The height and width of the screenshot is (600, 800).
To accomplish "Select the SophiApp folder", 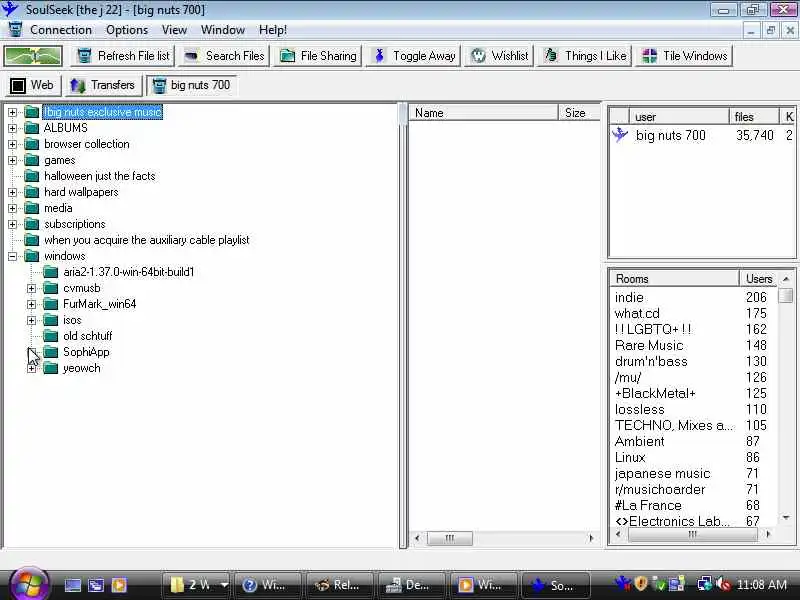I will pos(86,352).
